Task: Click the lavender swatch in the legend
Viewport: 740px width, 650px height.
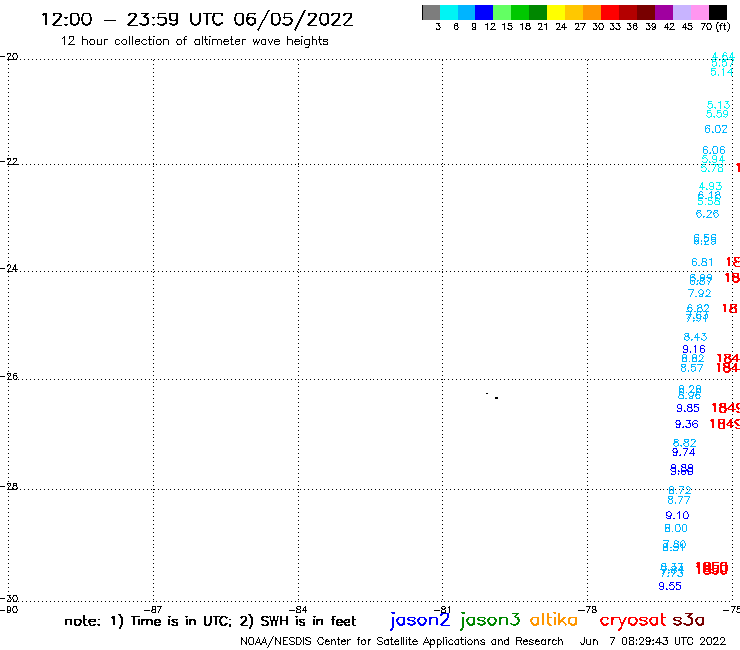Action: [681, 12]
